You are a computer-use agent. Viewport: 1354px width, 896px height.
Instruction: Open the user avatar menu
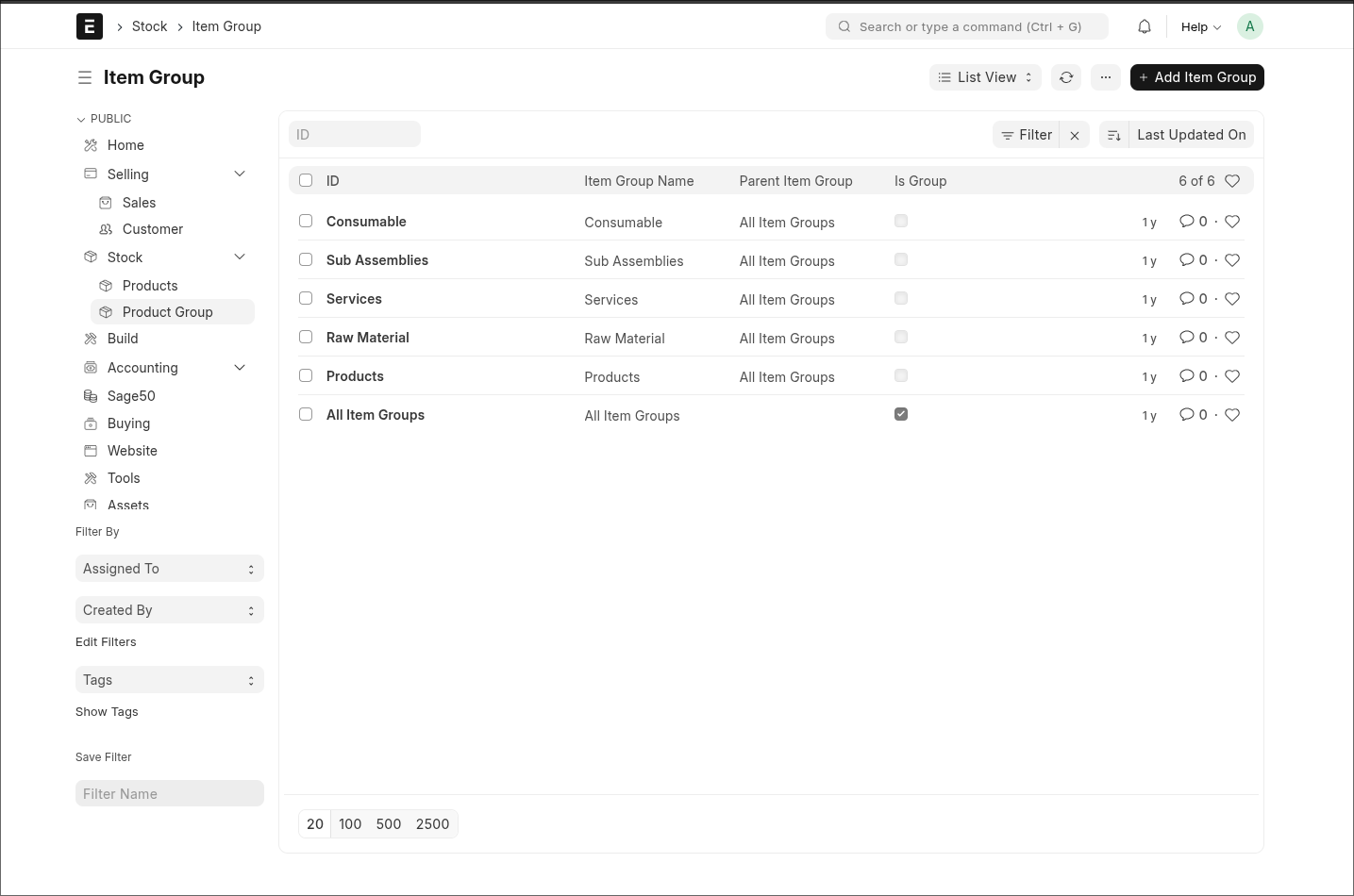[1249, 26]
